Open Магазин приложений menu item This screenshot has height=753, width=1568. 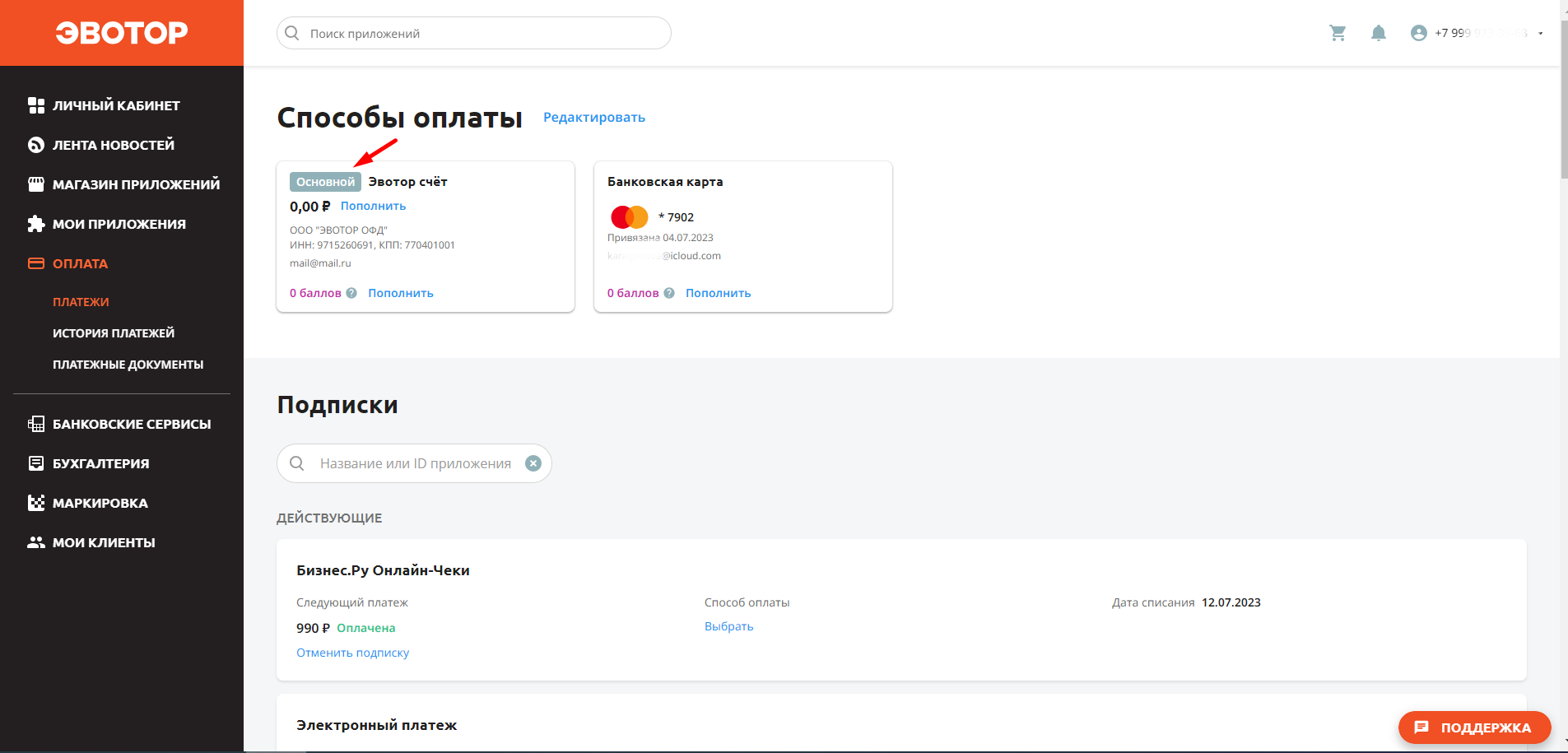point(137,184)
